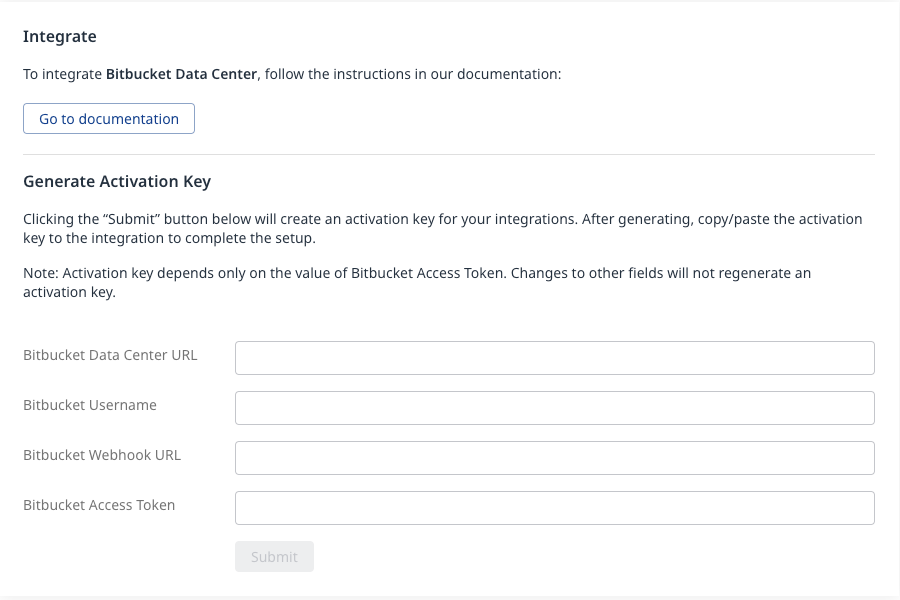Image resolution: width=900 pixels, height=600 pixels.
Task: Select the Bitbucket Webhook URL text box
Action: click(554, 458)
